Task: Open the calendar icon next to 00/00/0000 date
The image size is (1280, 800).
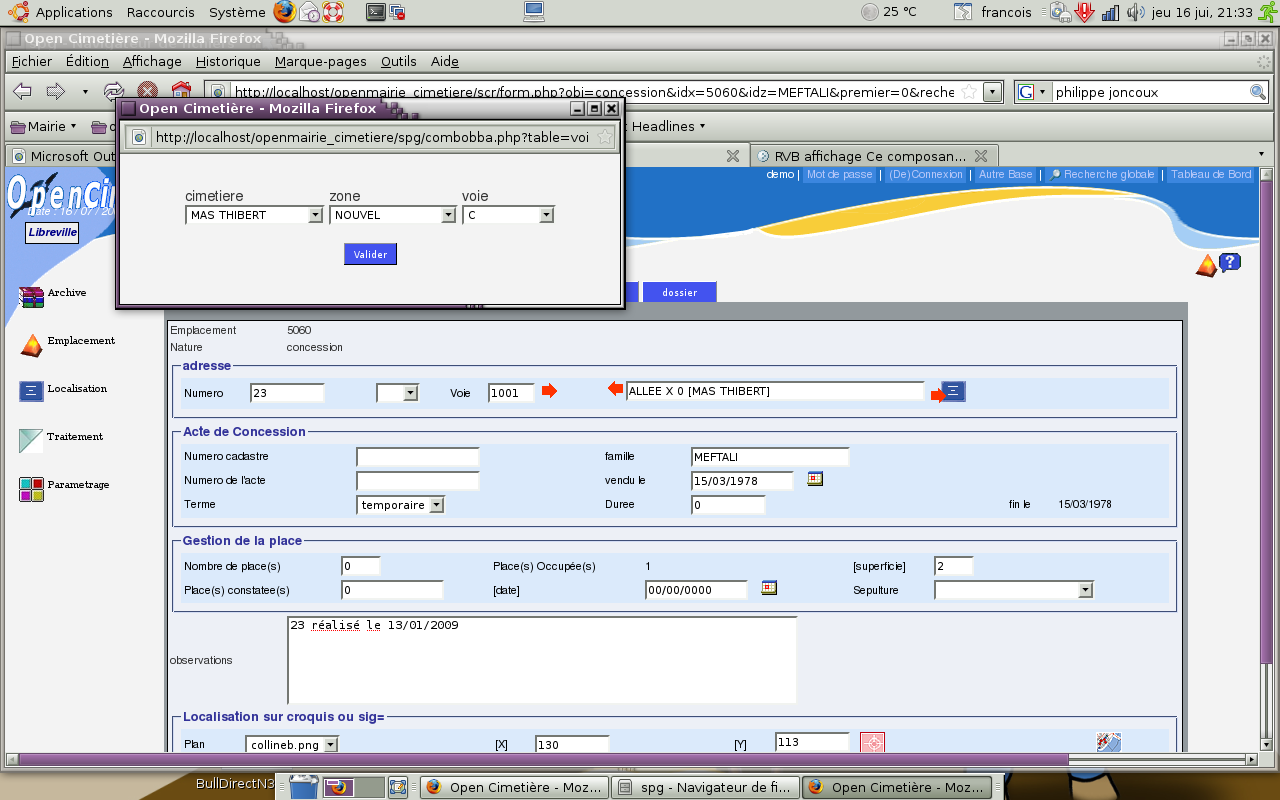Action: tap(769, 588)
